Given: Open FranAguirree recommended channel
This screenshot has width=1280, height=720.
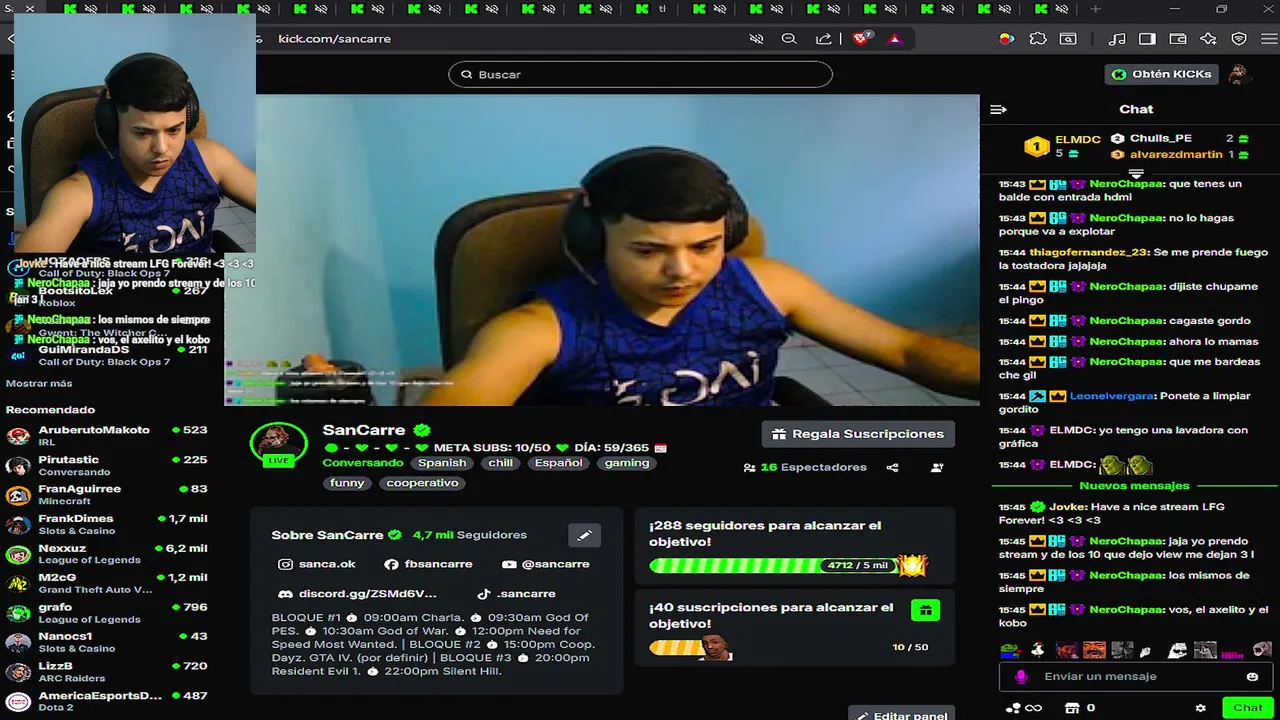Looking at the screenshot, I should 106,494.
